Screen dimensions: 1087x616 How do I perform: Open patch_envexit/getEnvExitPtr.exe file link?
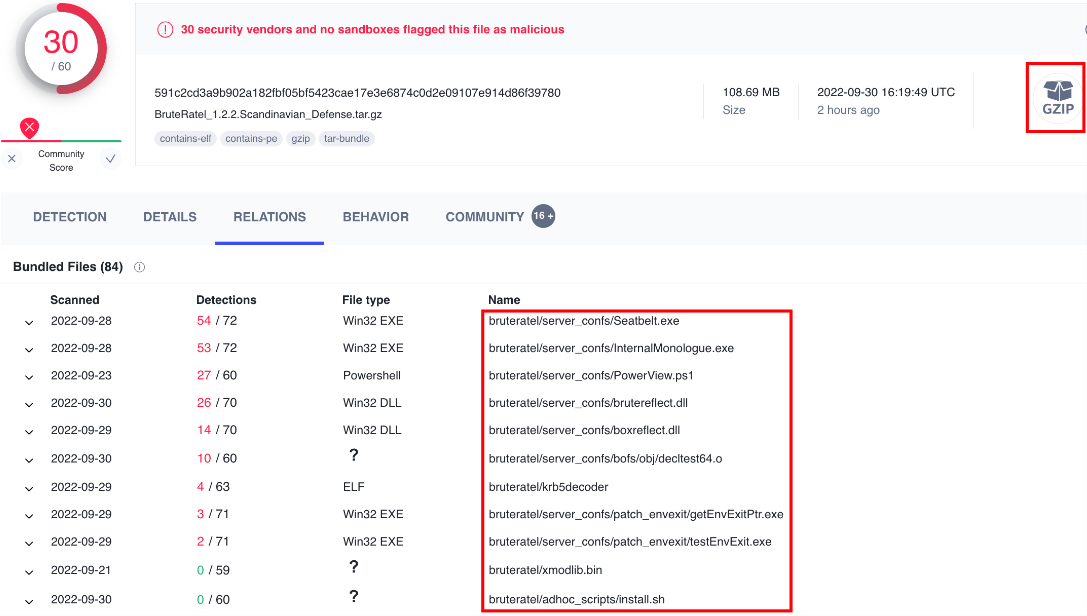(x=636, y=514)
